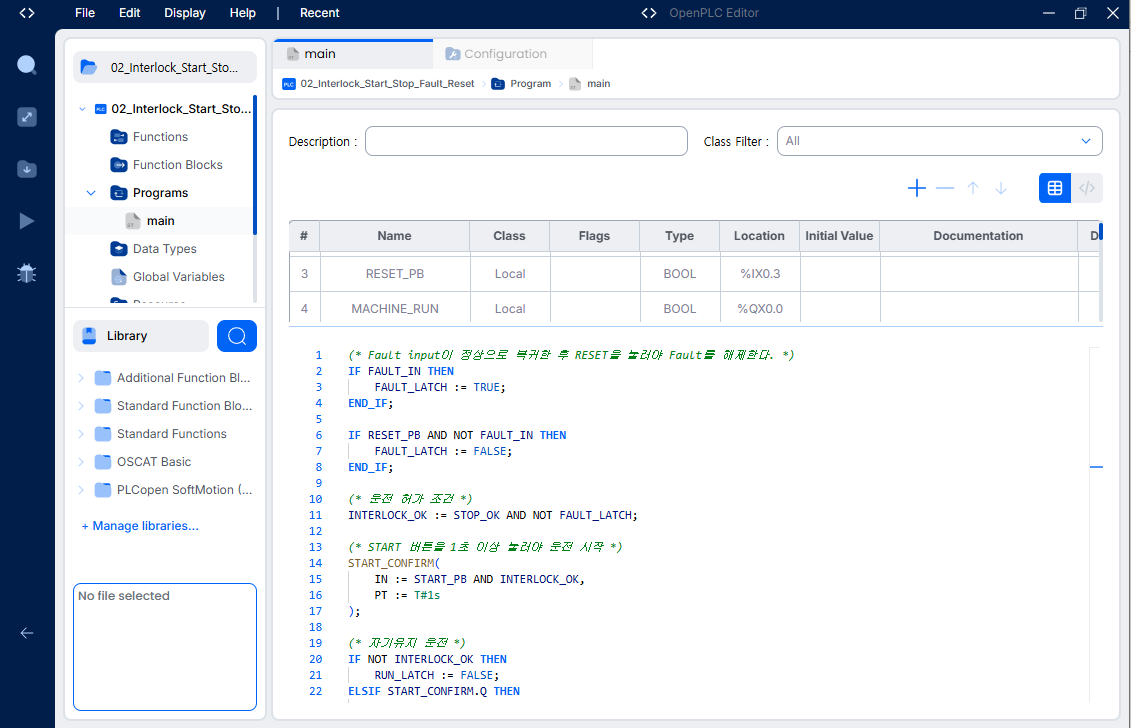Open the Recent menu
The height and width of the screenshot is (728, 1131).
click(x=320, y=13)
